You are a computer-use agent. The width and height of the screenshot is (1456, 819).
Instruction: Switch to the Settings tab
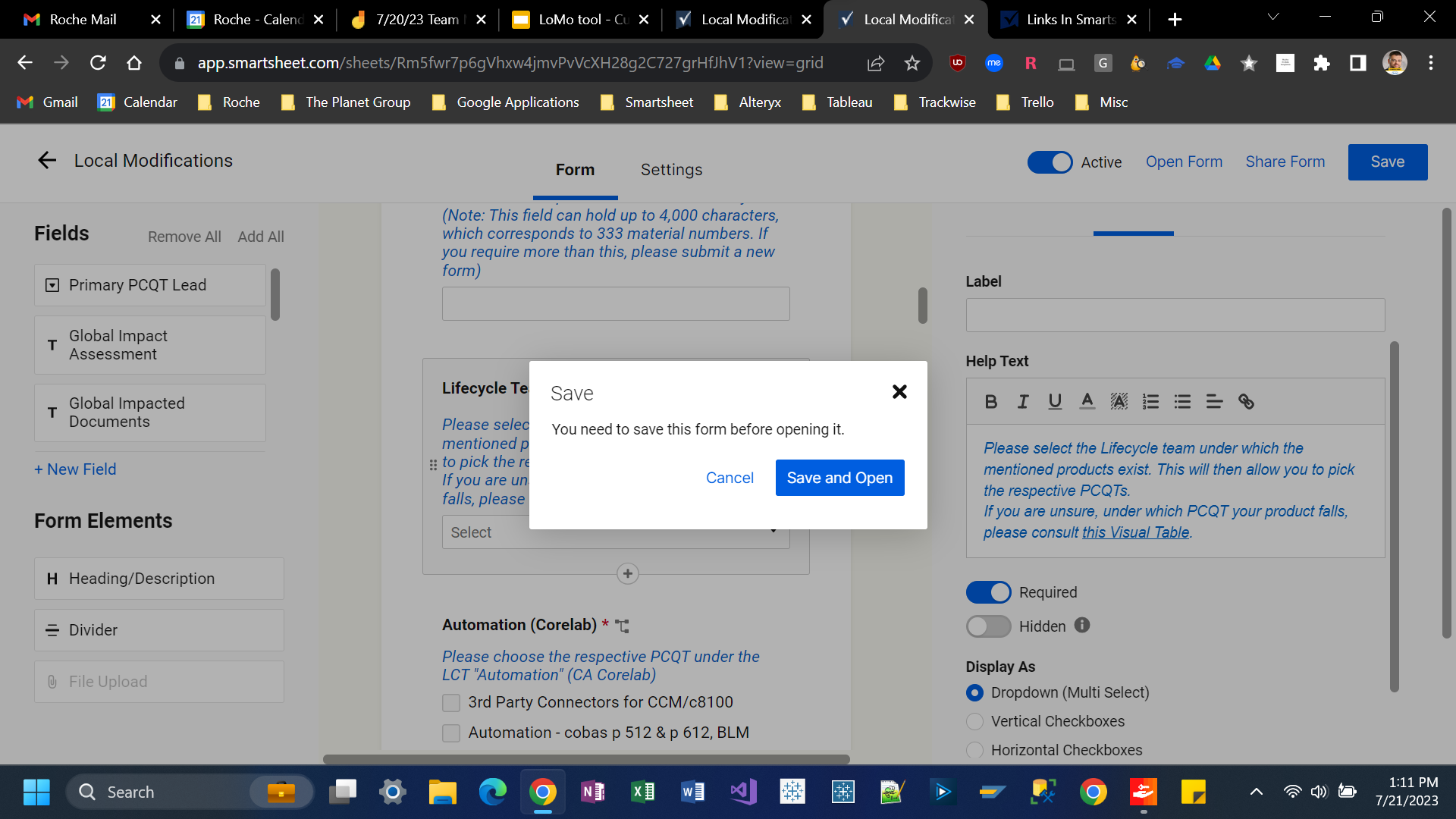671,170
